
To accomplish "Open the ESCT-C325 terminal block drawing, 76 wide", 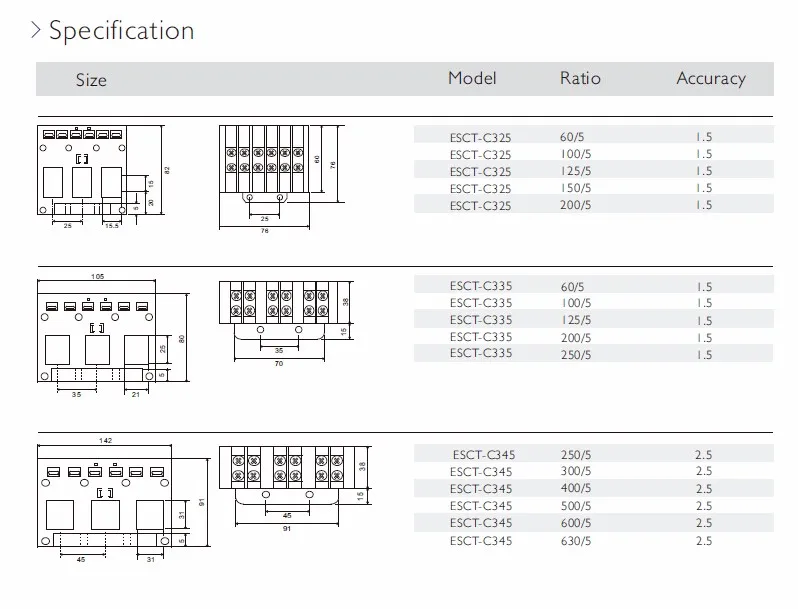I will pos(282,180).
